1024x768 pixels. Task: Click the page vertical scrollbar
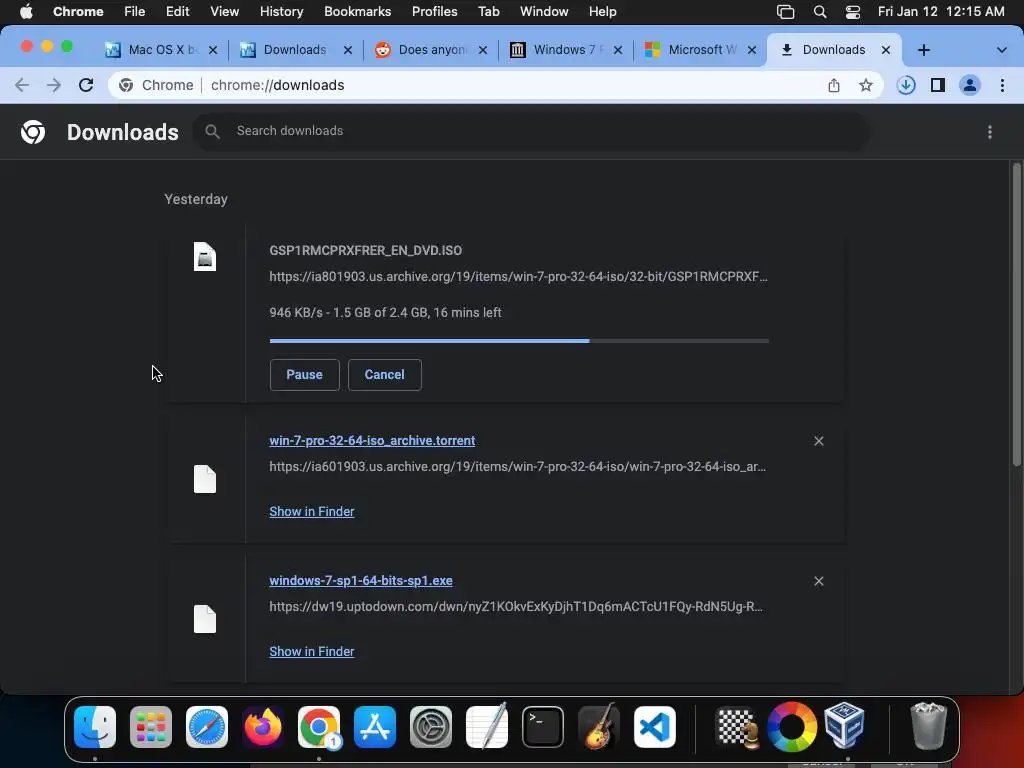click(x=1016, y=313)
